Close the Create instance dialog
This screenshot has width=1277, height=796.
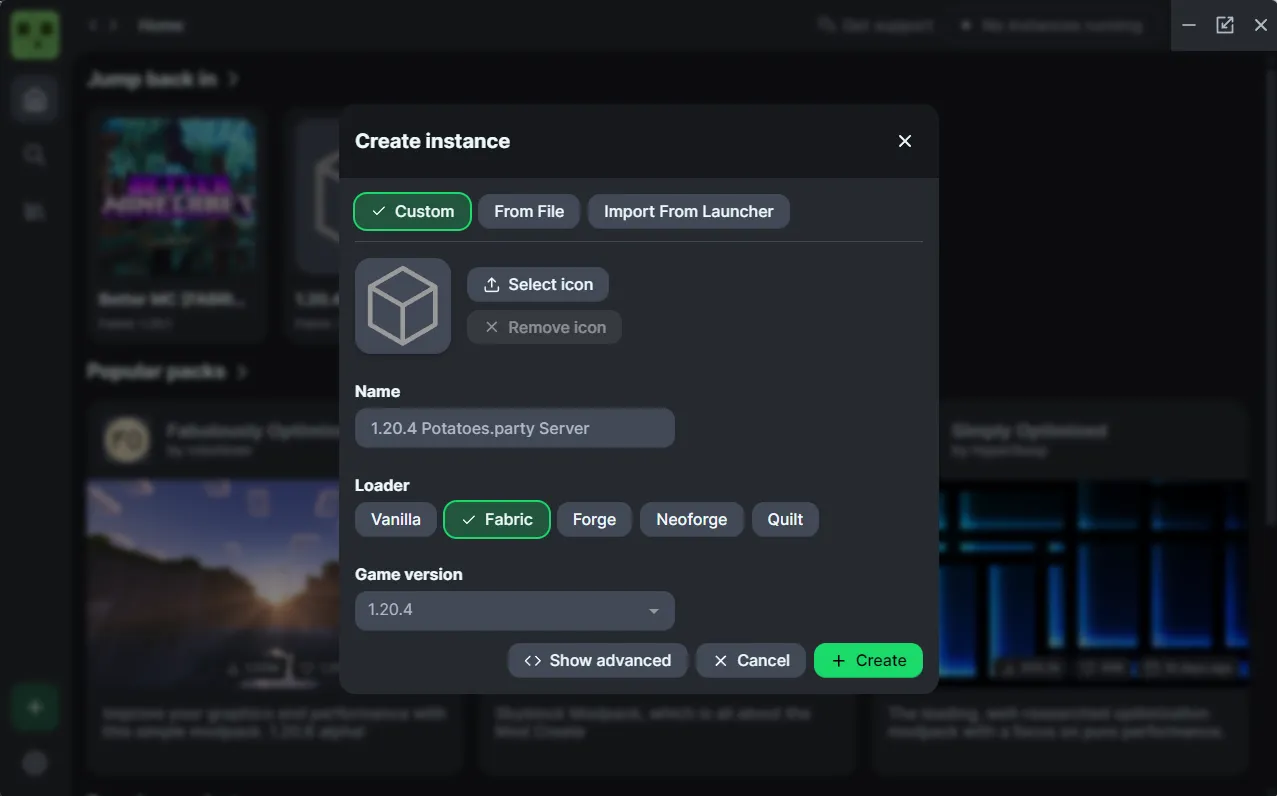[x=904, y=141]
